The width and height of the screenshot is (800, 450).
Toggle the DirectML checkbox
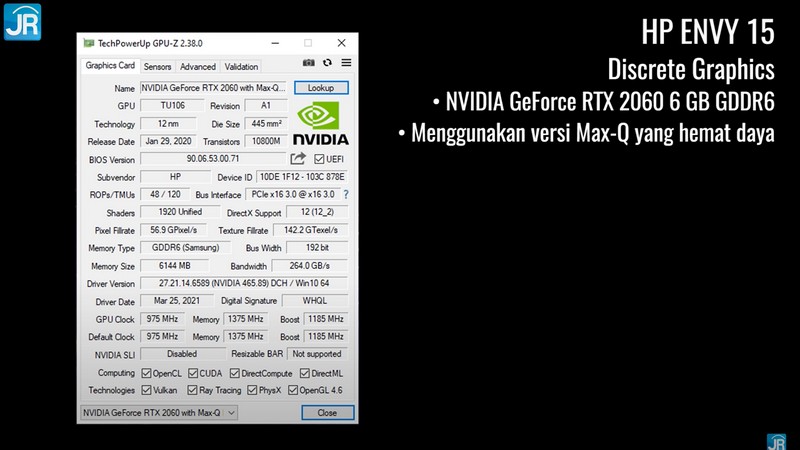[x=305, y=373]
